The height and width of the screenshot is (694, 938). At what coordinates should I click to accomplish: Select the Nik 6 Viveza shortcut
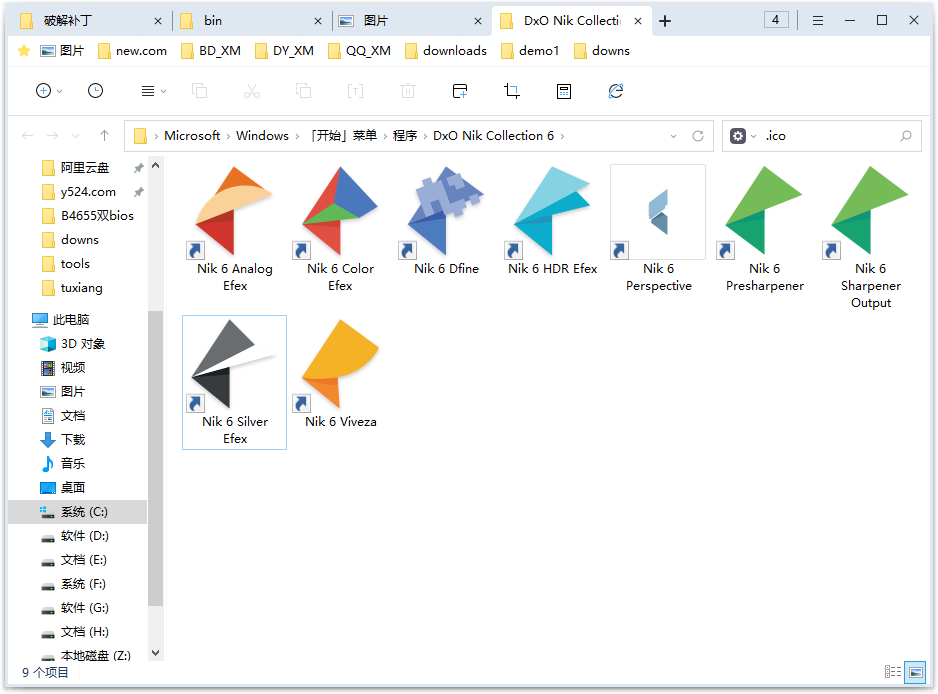click(x=340, y=375)
